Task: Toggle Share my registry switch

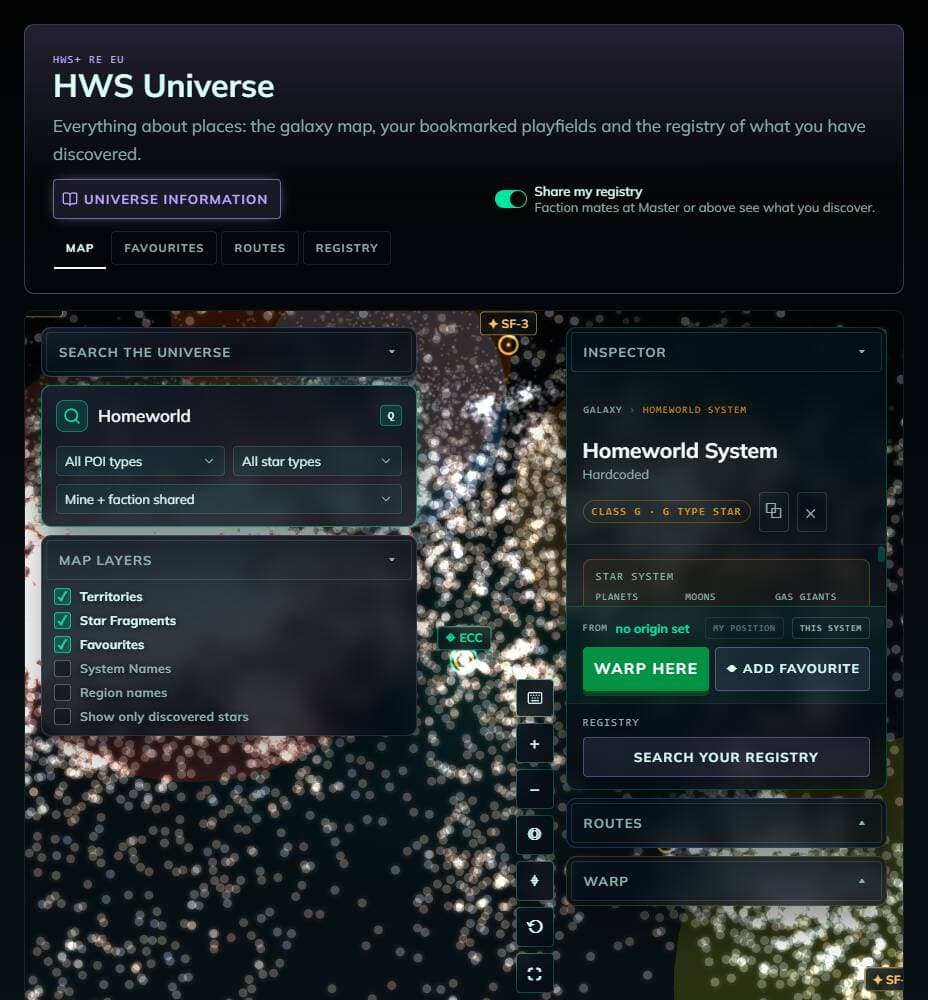Action: coord(511,199)
